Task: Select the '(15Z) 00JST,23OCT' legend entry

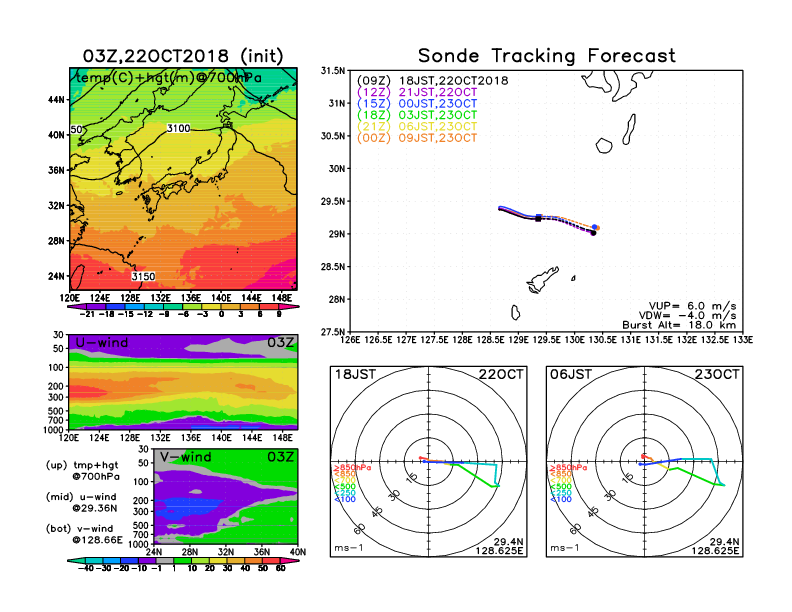Action: (417, 104)
